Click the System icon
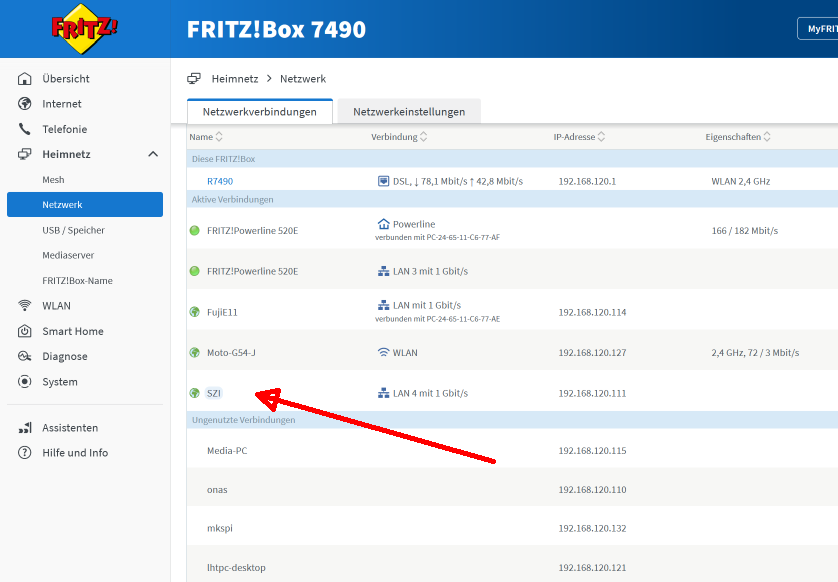Image resolution: width=838 pixels, height=582 pixels. (25, 382)
